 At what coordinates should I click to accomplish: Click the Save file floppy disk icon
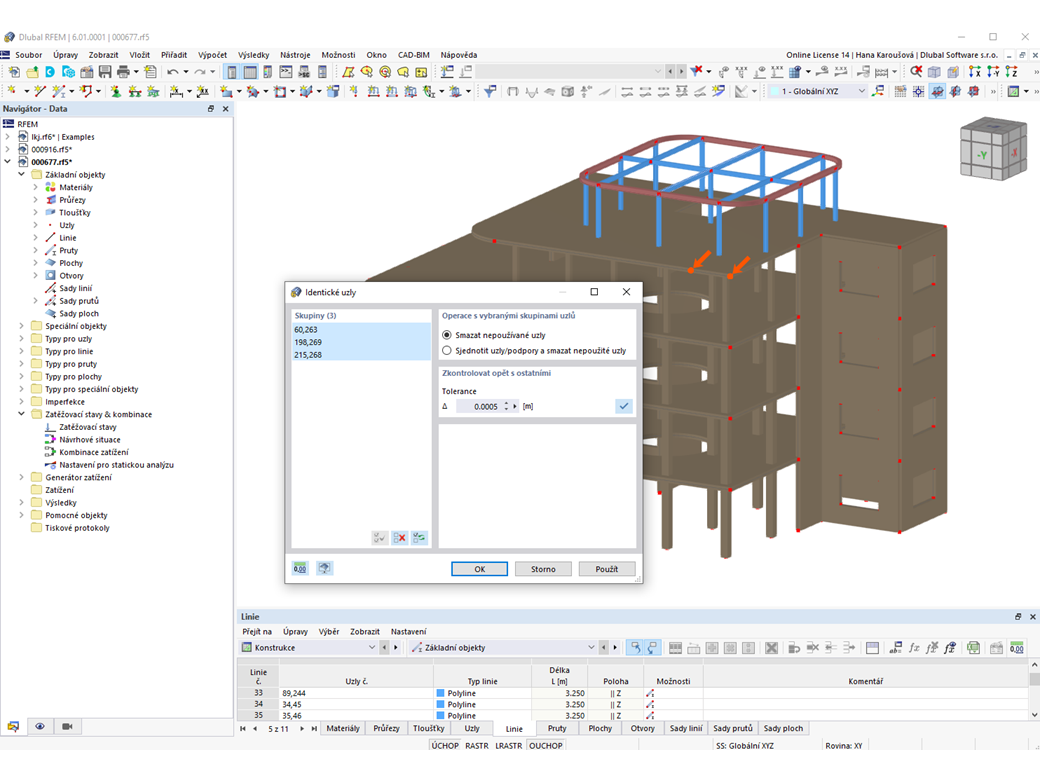(105, 72)
